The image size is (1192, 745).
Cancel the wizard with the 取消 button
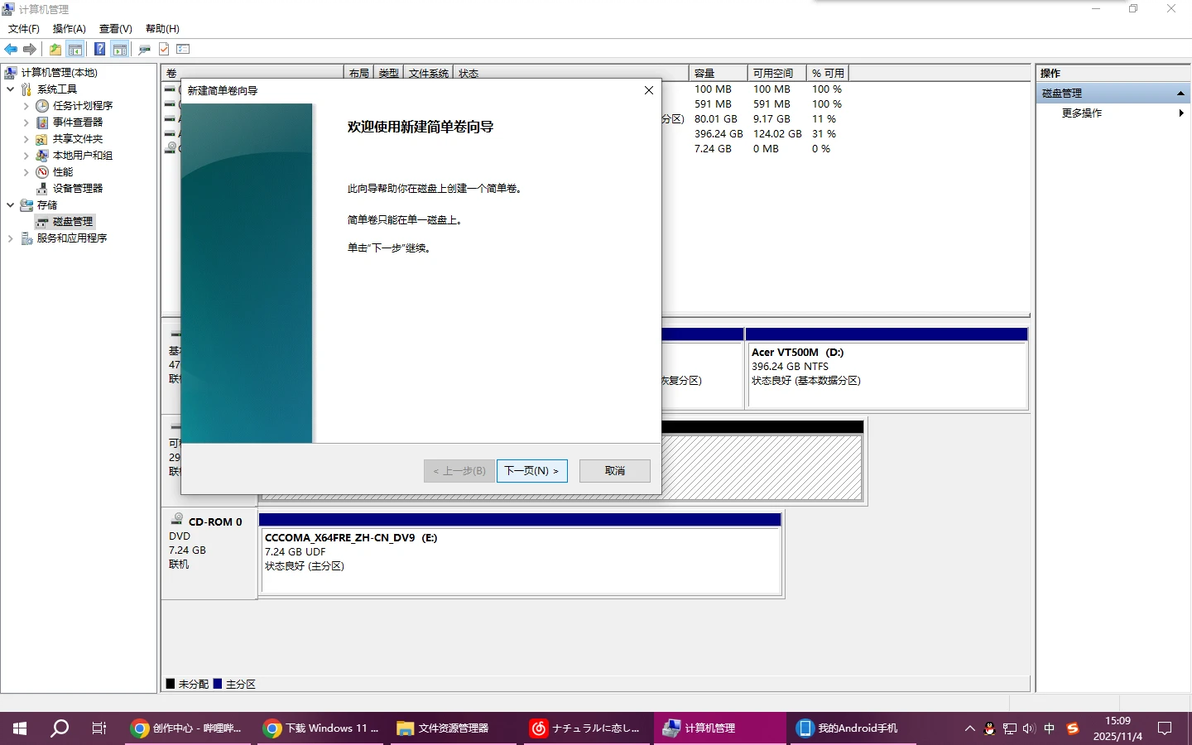pos(614,470)
